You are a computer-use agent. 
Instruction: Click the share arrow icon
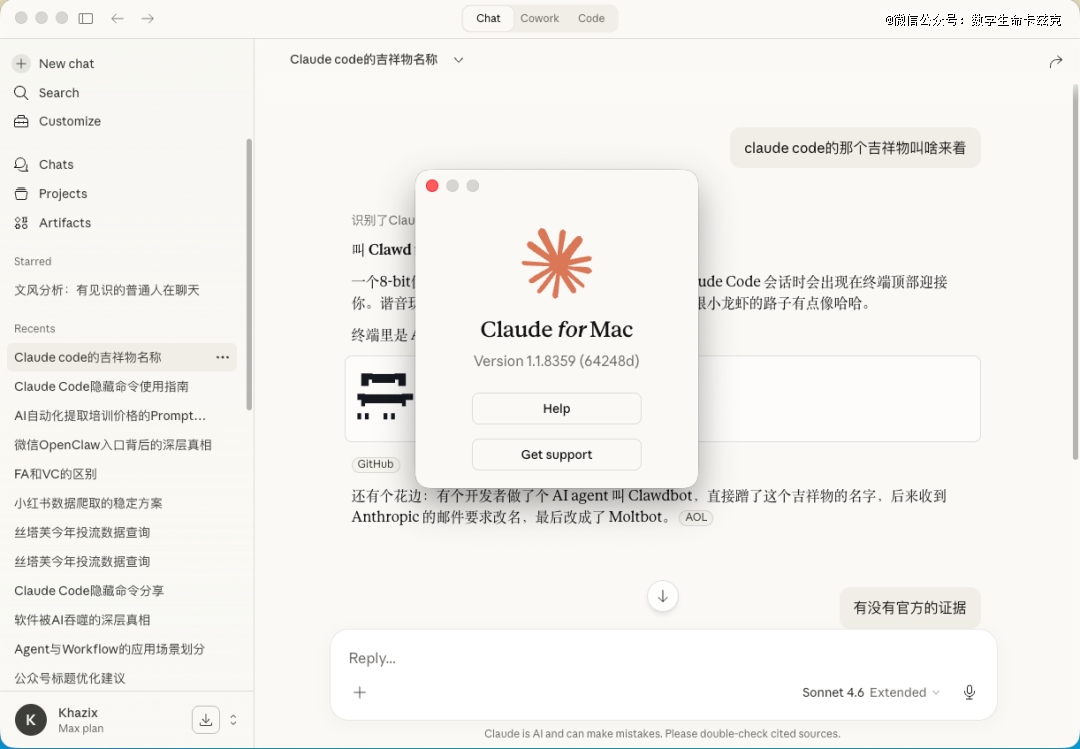pos(1055,62)
